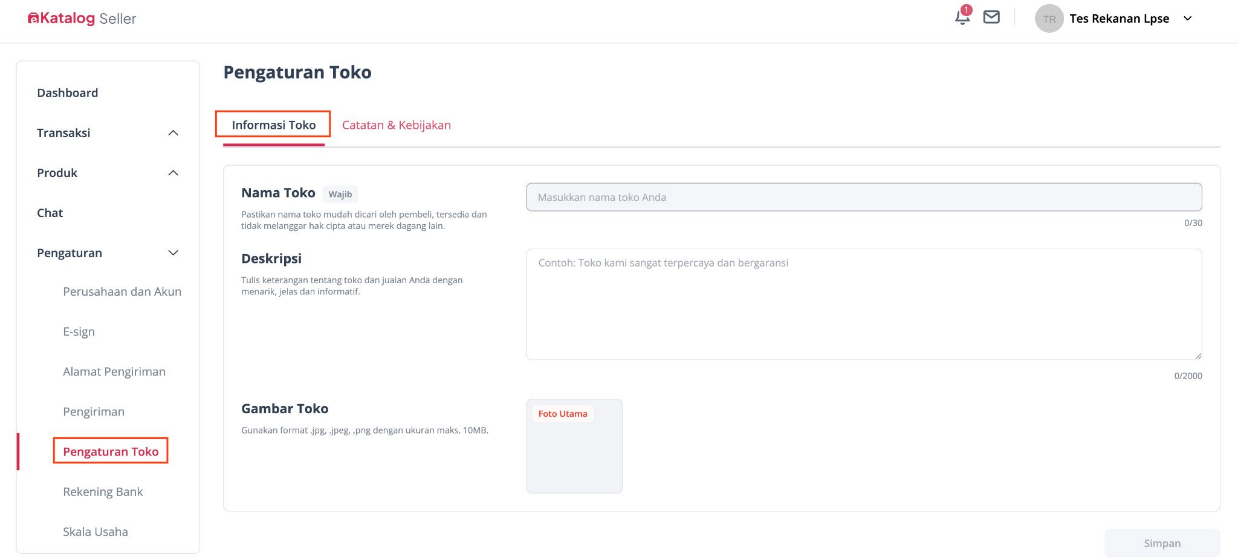Click the Katalog Seller logo
Screen dimensions: 1238x558
pos(82,18)
